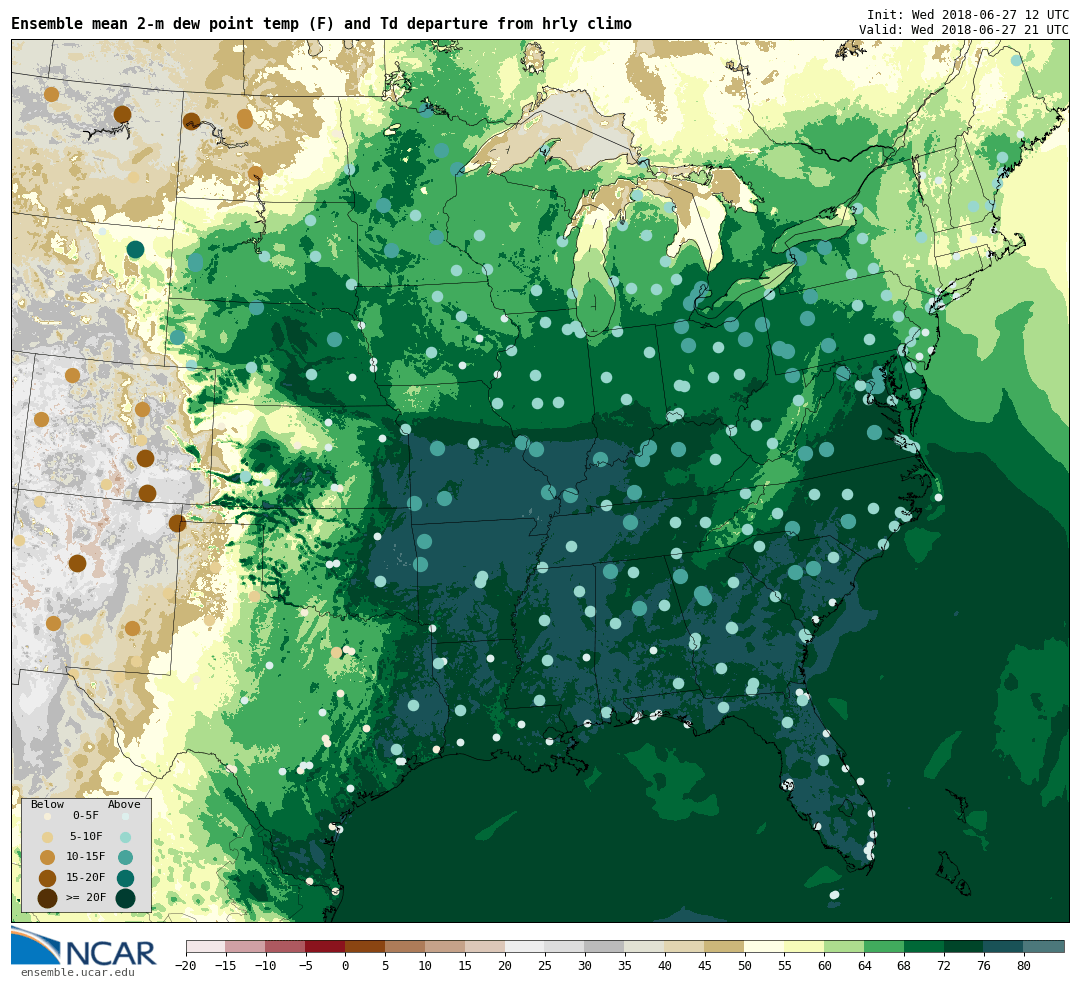Pick the light green swatch between 60 and 64
1080x985 pixels.
click(844, 947)
